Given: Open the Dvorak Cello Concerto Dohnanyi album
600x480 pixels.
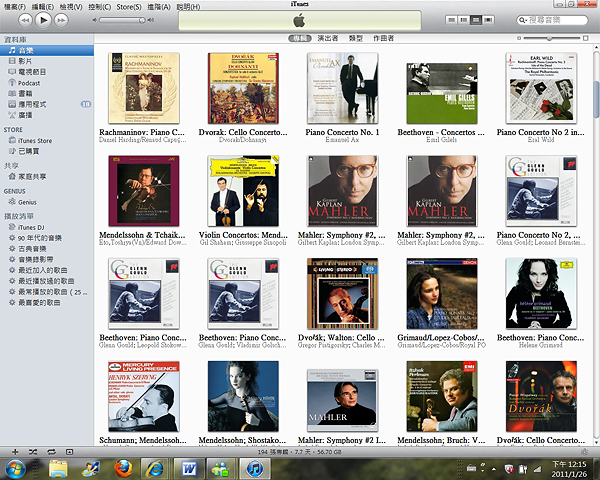Looking at the screenshot, I should [243, 88].
